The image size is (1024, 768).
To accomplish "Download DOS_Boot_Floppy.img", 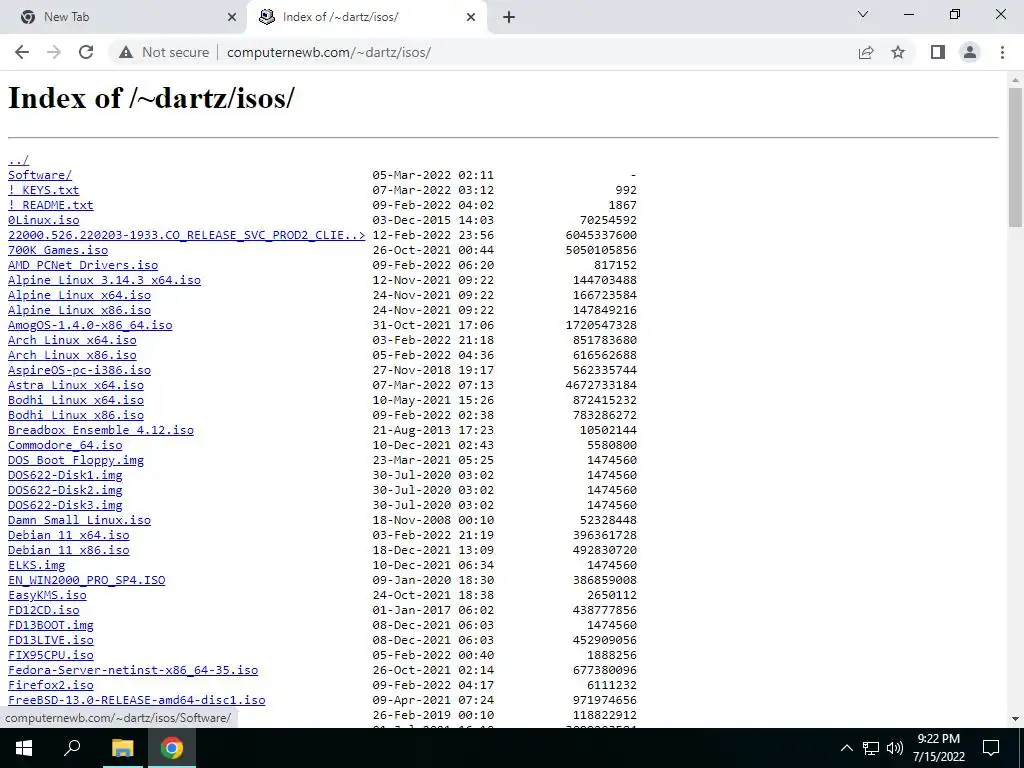I will 76,460.
